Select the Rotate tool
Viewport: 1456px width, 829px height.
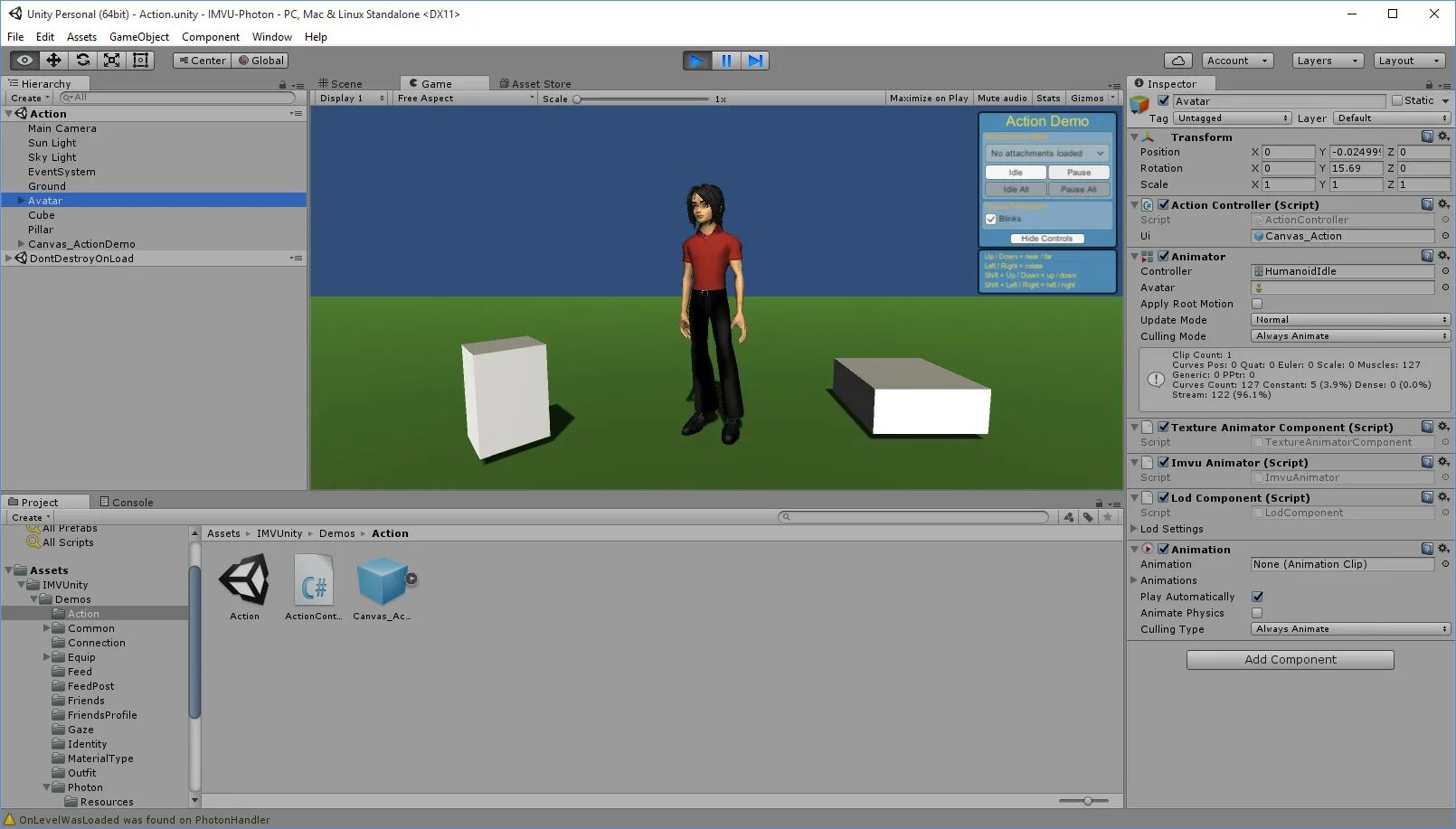(82, 61)
